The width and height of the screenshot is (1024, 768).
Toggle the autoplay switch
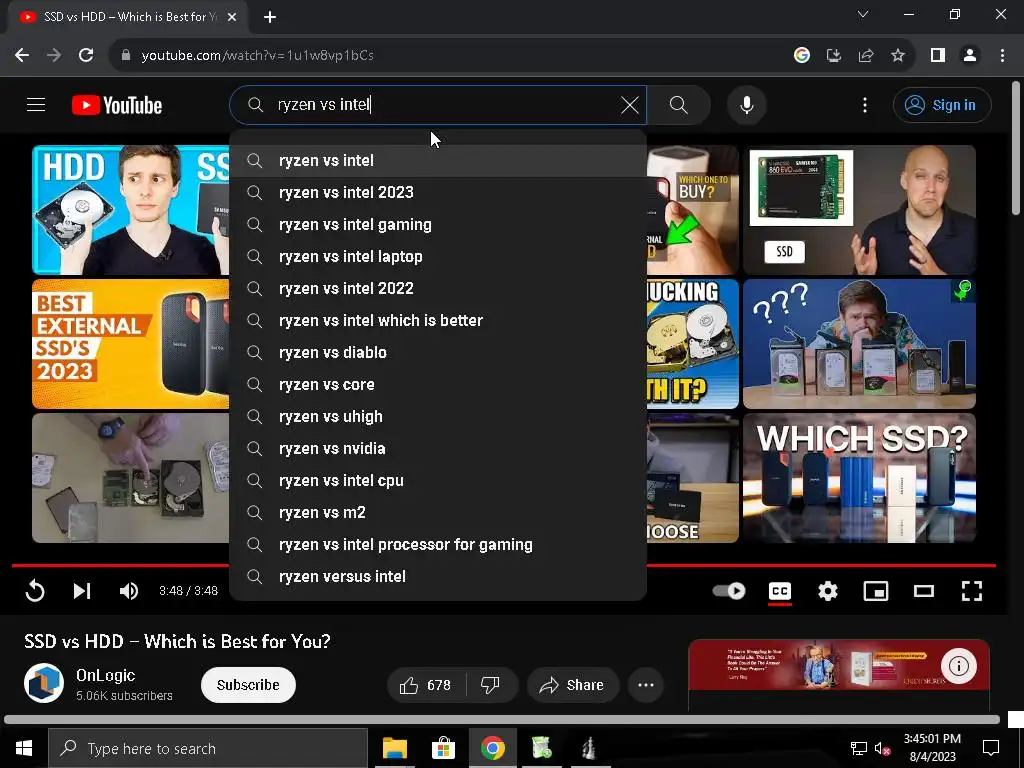point(729,591)
